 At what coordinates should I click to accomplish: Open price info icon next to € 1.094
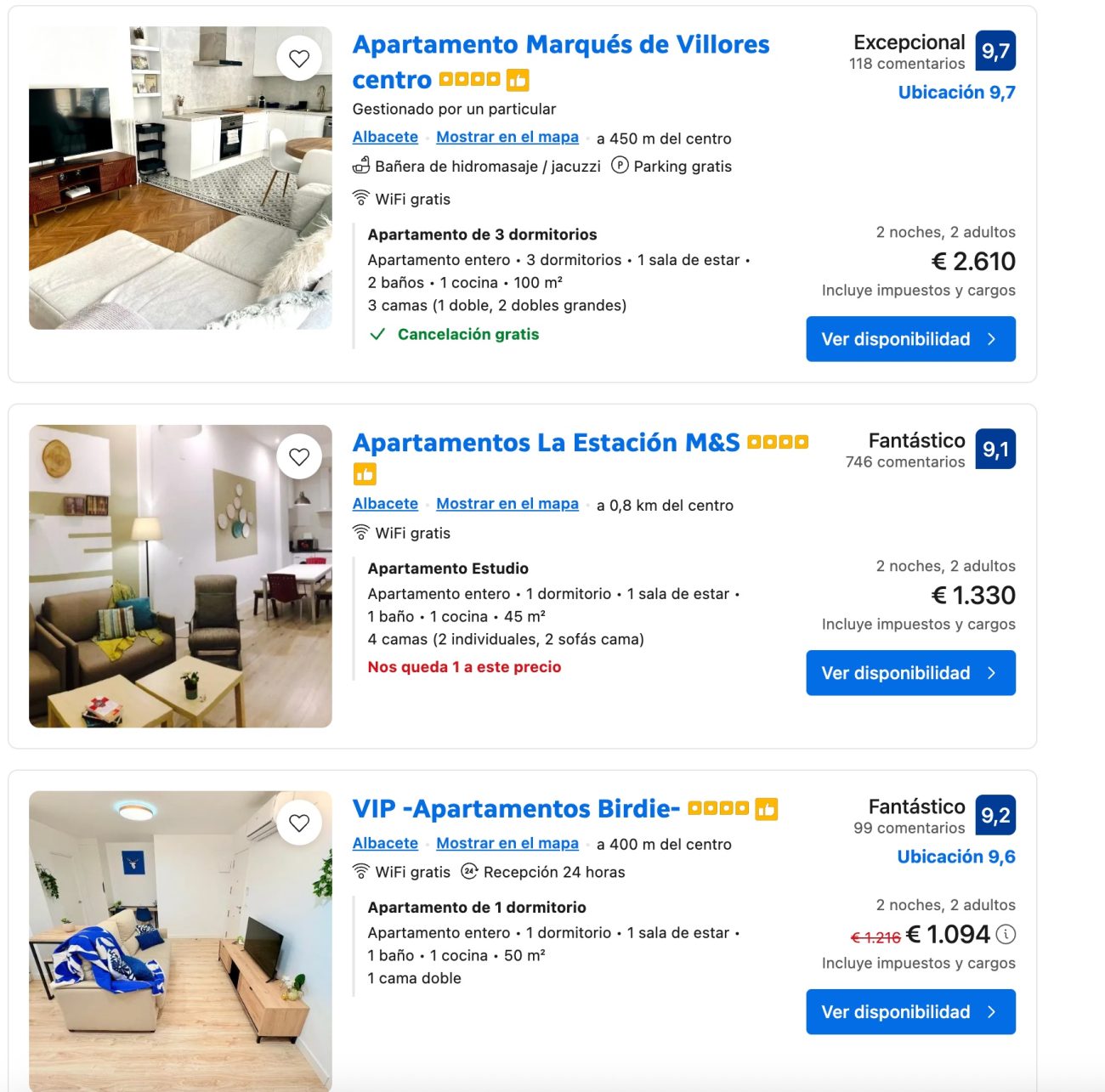pyautogui.click(x=1006, y=935)
